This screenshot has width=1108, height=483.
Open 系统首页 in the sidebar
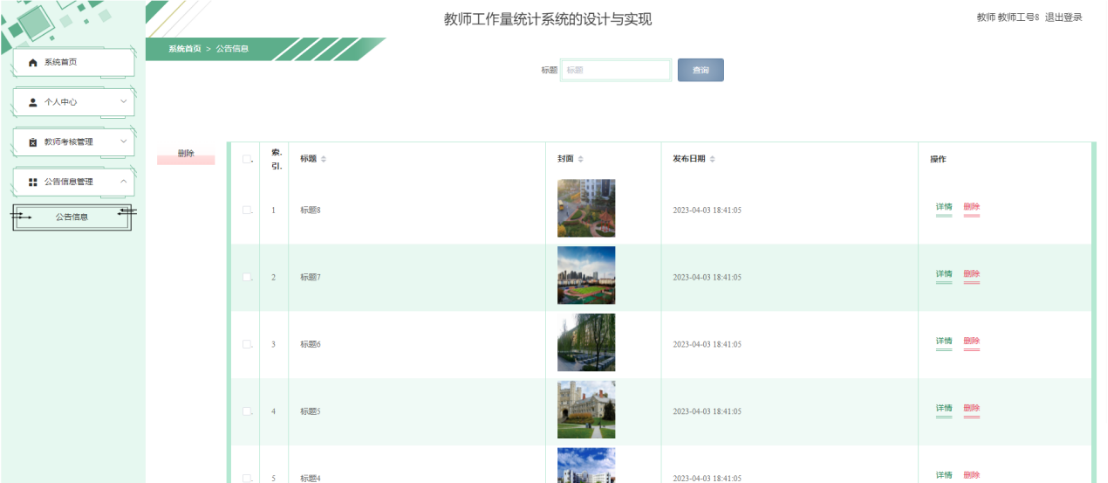pos(73,62)
